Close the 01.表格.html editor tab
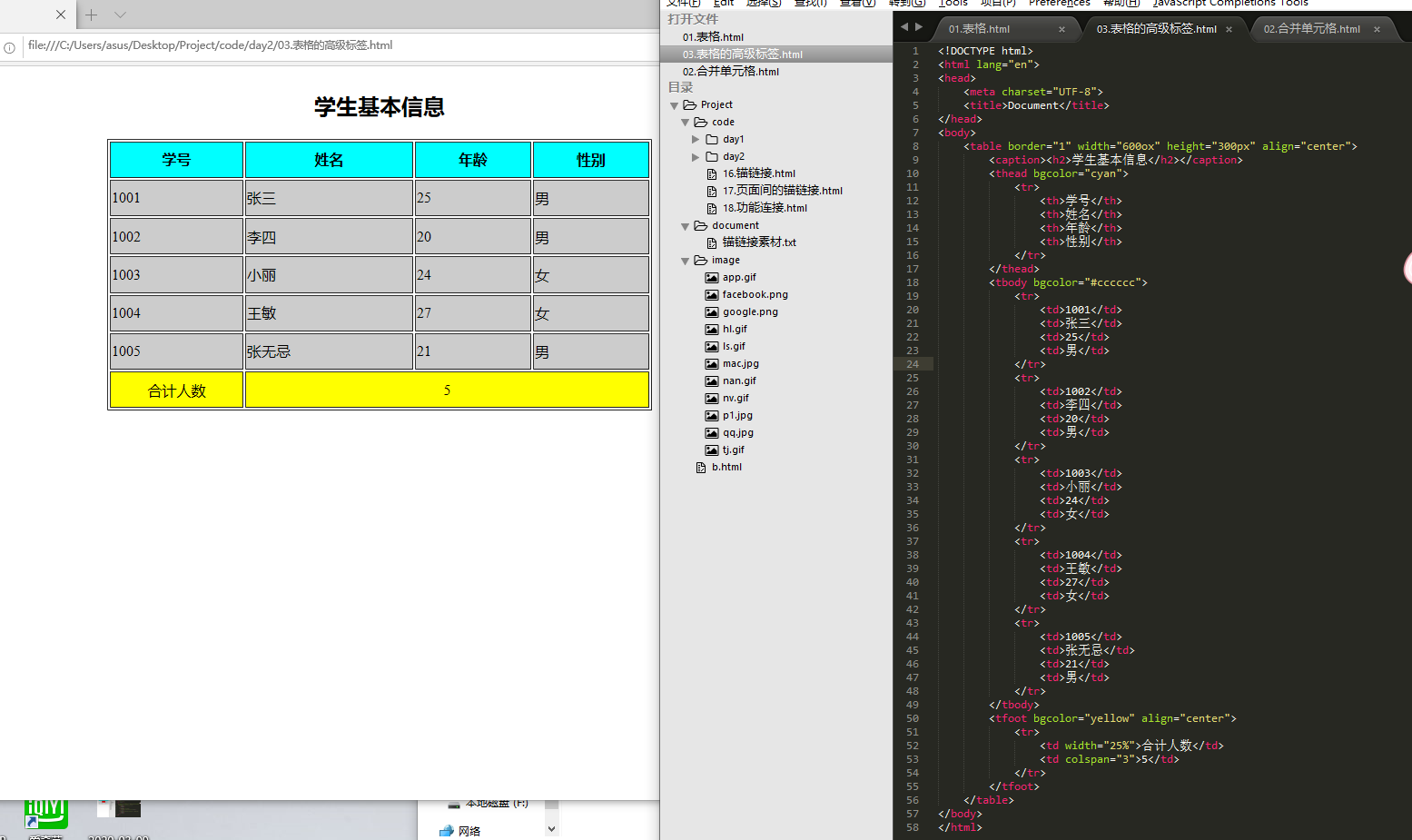The image size is (1412, 840). click(x=1061, y=30)
